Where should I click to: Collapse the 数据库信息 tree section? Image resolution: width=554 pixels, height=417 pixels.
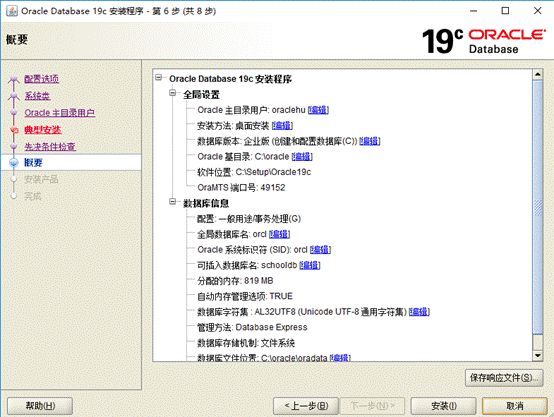(173, 202)
